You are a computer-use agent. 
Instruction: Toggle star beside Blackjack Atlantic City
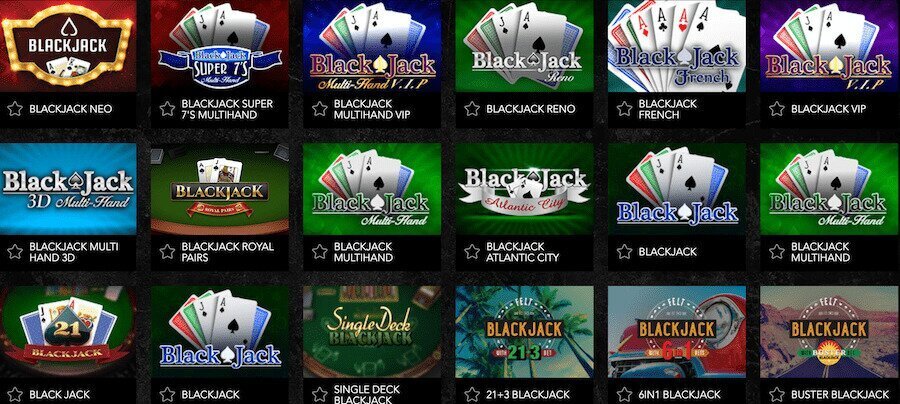[x=472, y=252]
